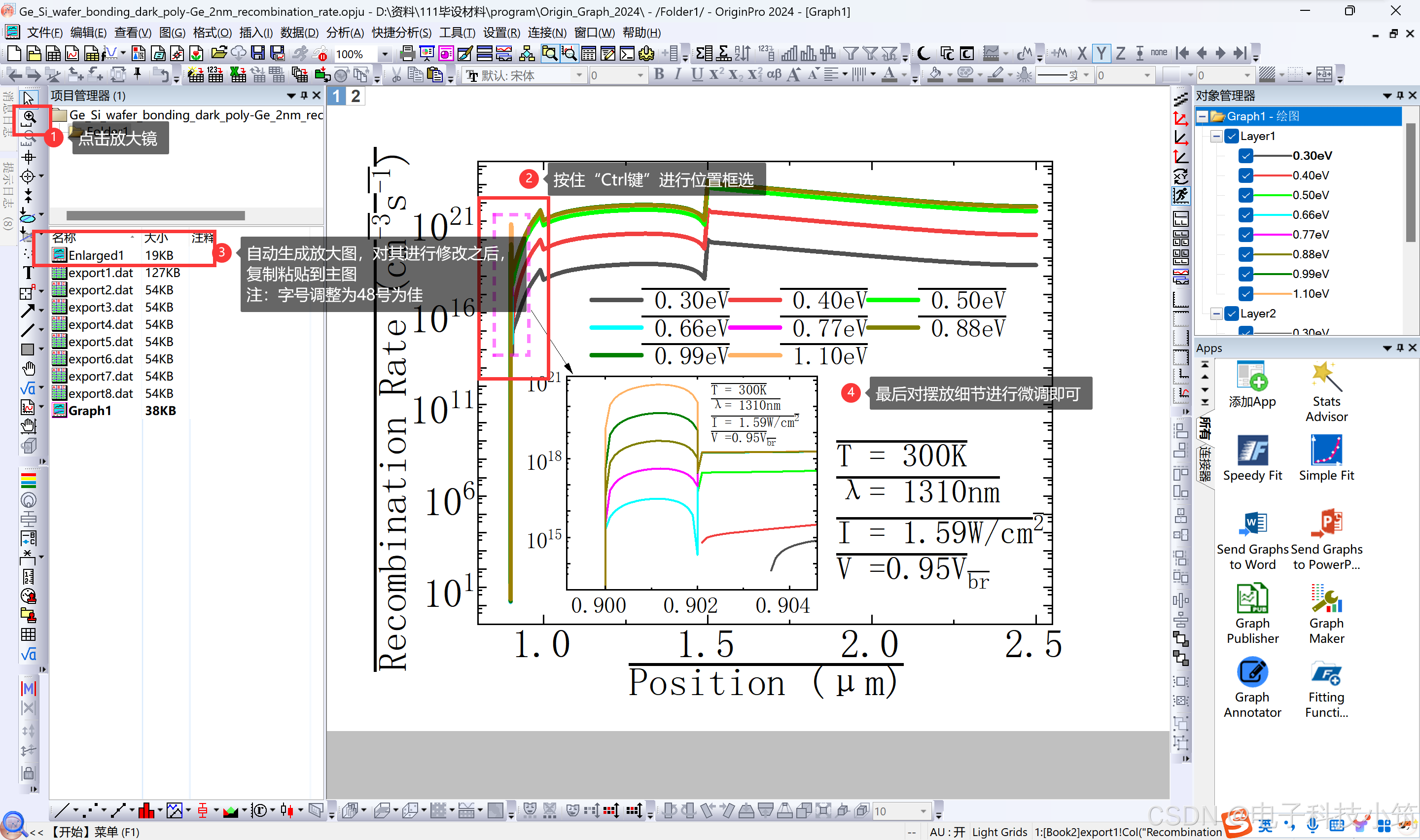Open the Enlarged1 graph window
Viewport: 1420px width, 840px height.
tap(96, 255)
